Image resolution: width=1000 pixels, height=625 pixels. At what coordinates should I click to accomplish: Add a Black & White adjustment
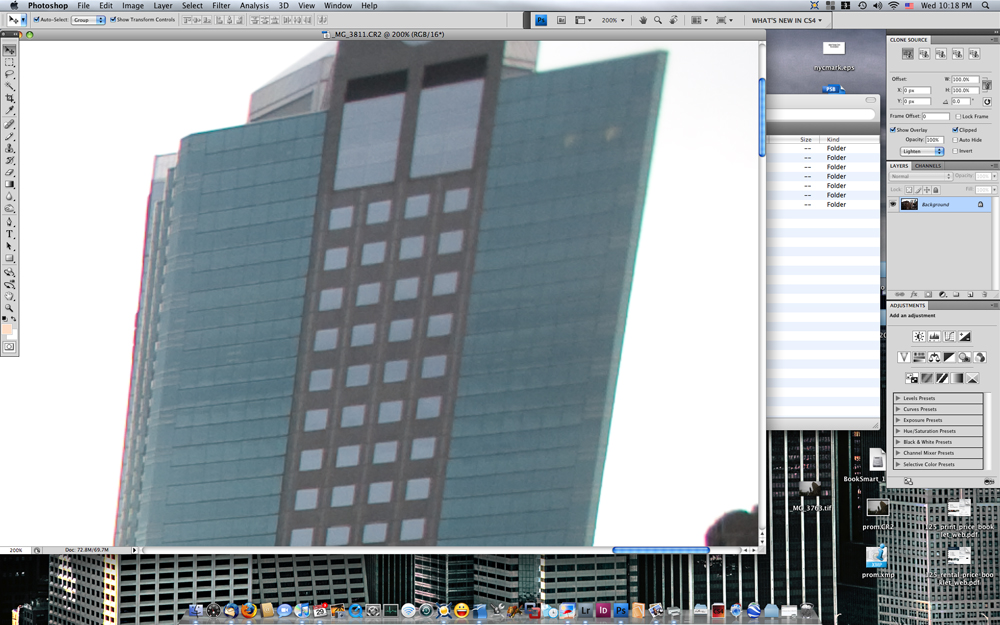coord(950,357)
